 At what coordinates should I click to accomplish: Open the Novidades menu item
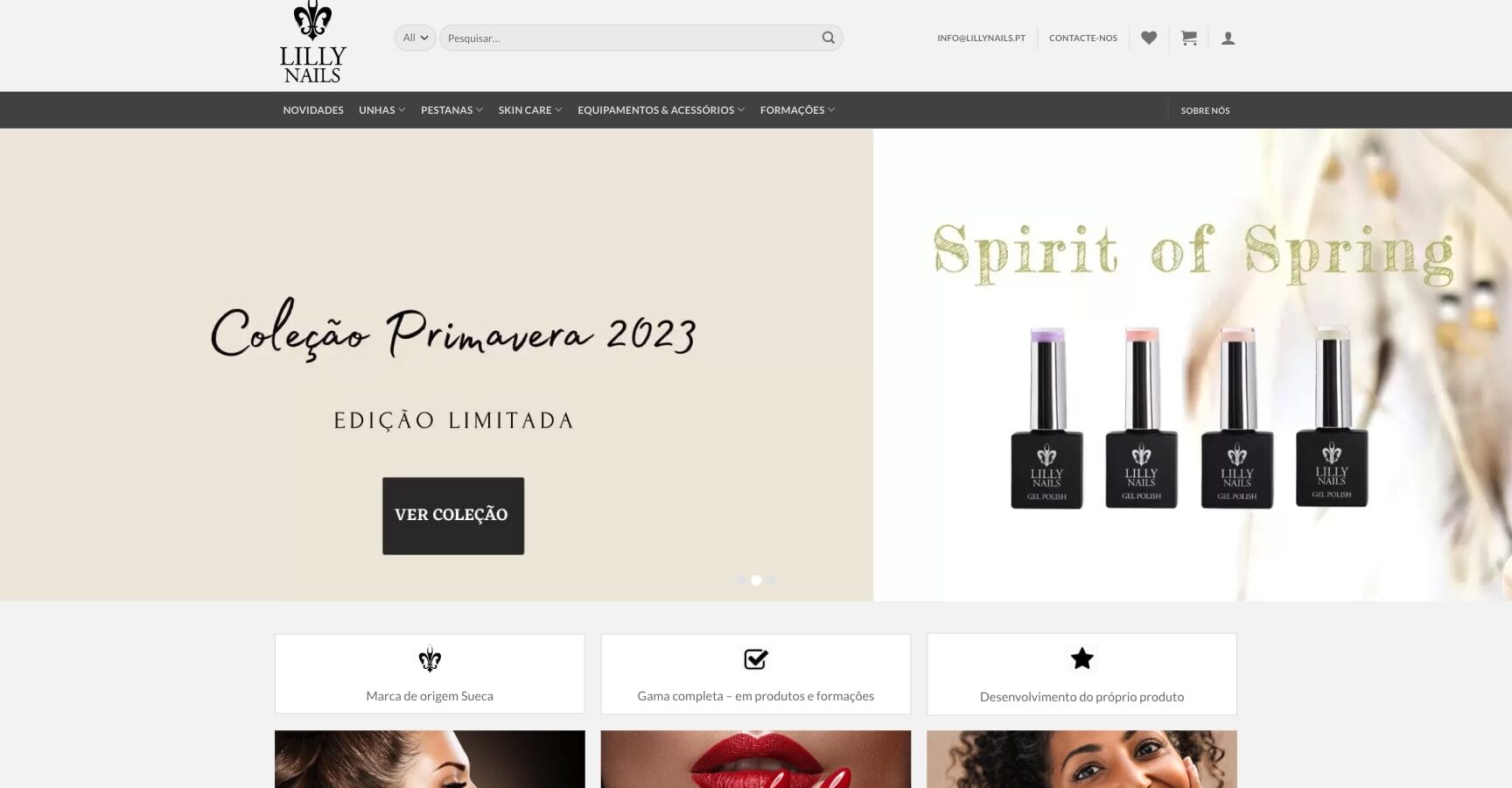pos(313,110)
